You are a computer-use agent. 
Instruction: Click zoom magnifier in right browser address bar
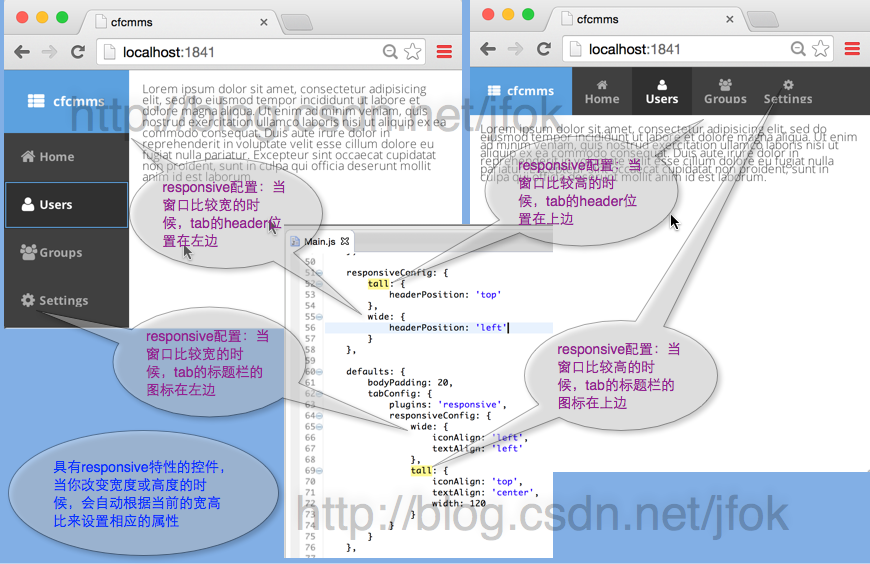tap(798, 49)
